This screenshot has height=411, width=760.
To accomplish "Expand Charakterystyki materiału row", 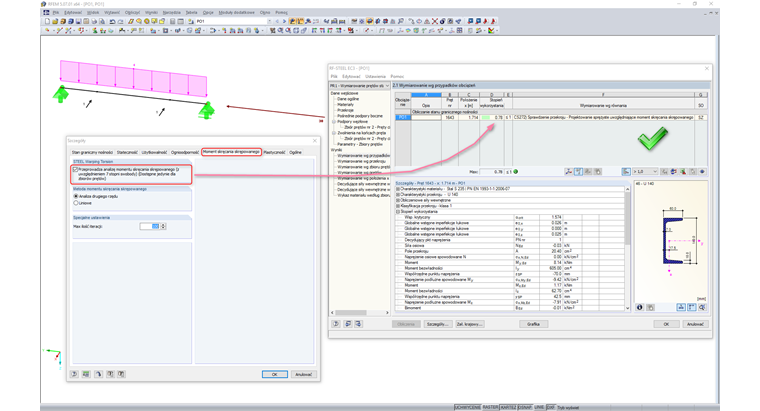I will click(x=398, y=189).
